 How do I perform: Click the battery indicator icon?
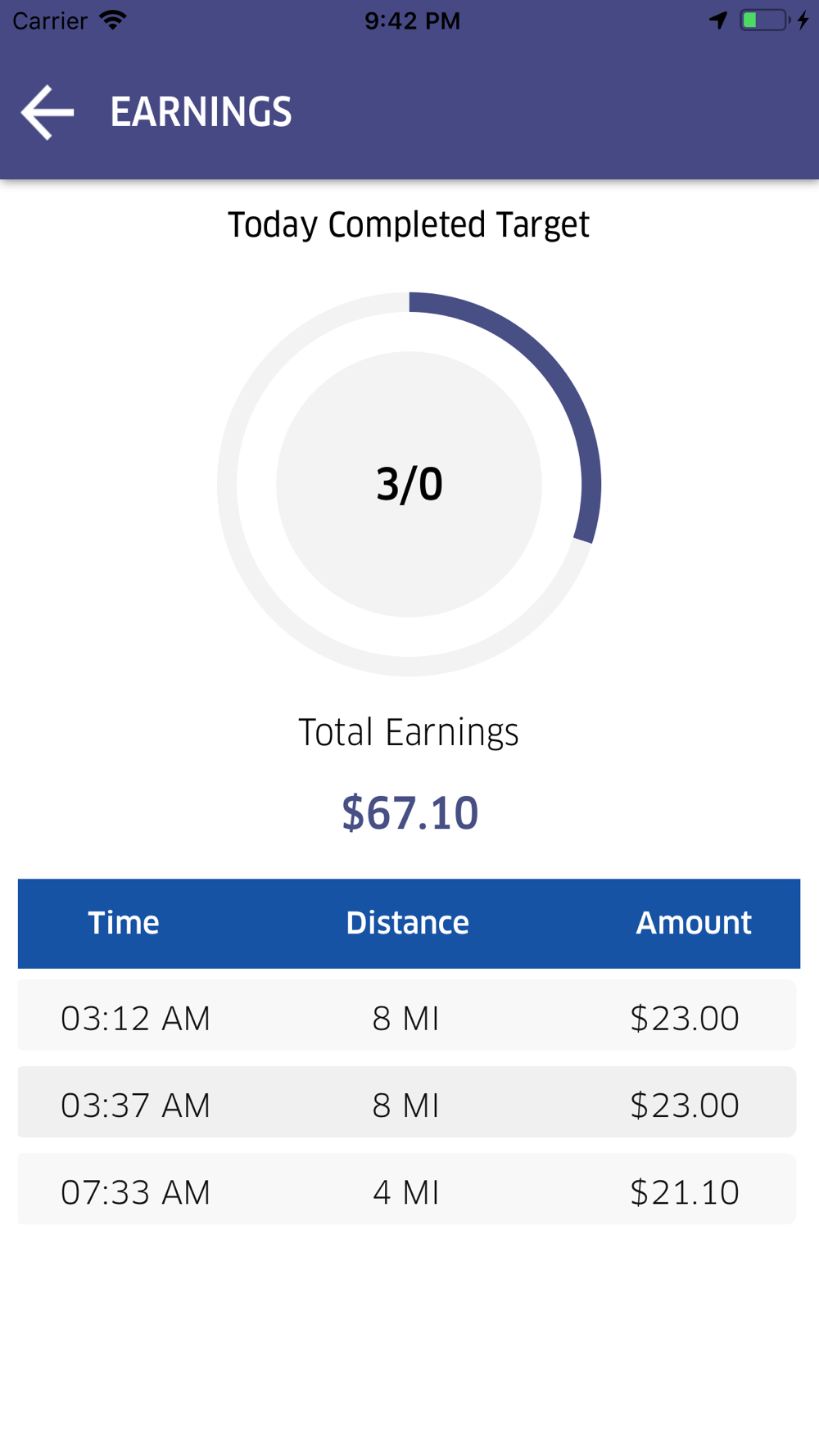[764, 20]
